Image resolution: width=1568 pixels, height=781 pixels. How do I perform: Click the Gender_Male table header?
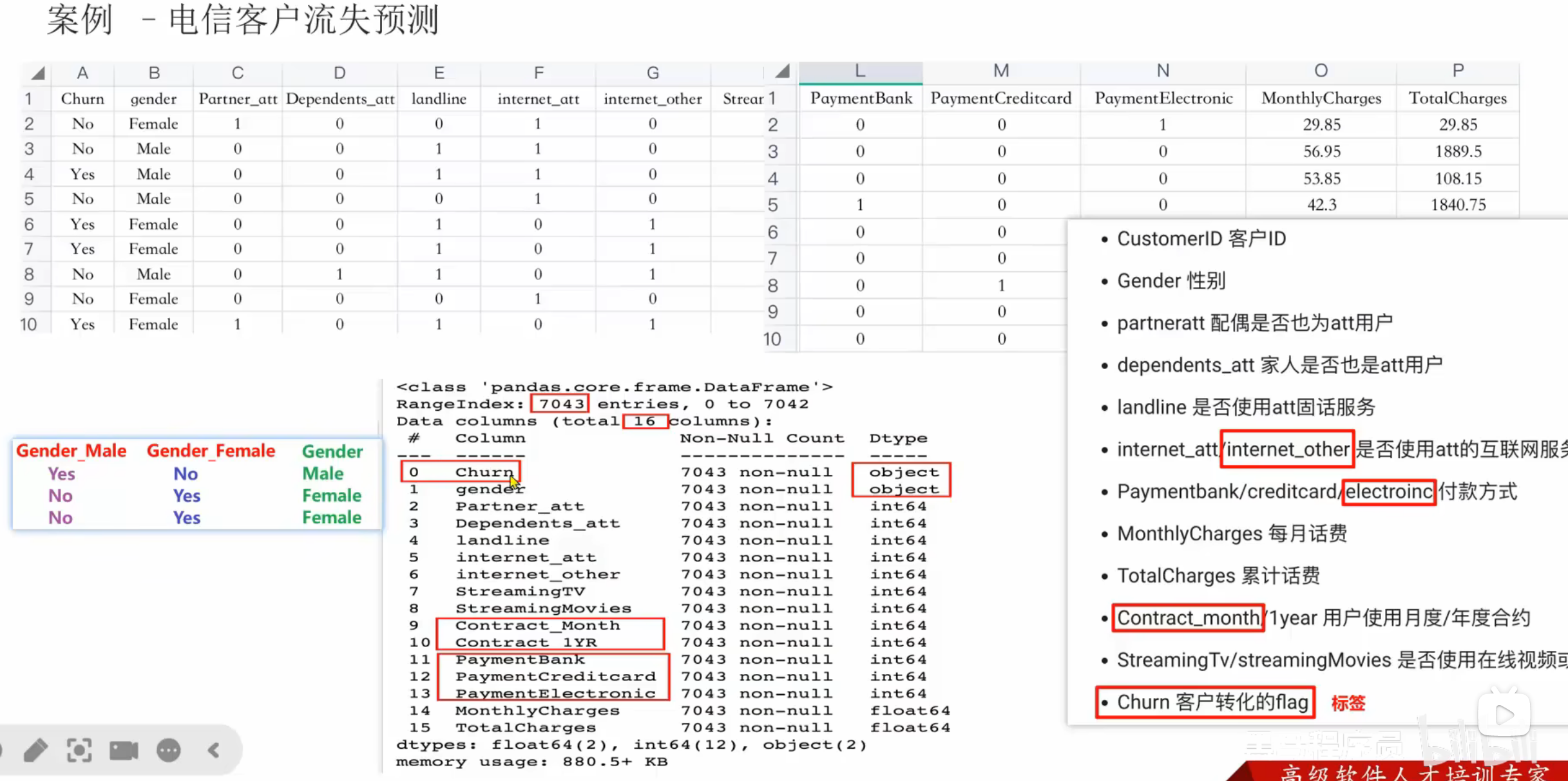[x=71, y=451]
